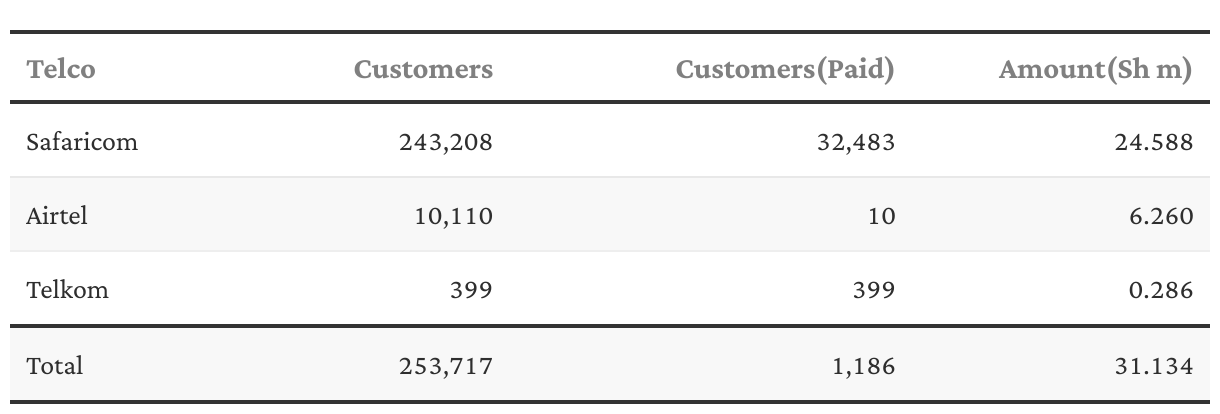This screenshot has width=1220, height=414.
Task: Select the Customers(Paid) column header
Action: (785, 69)
